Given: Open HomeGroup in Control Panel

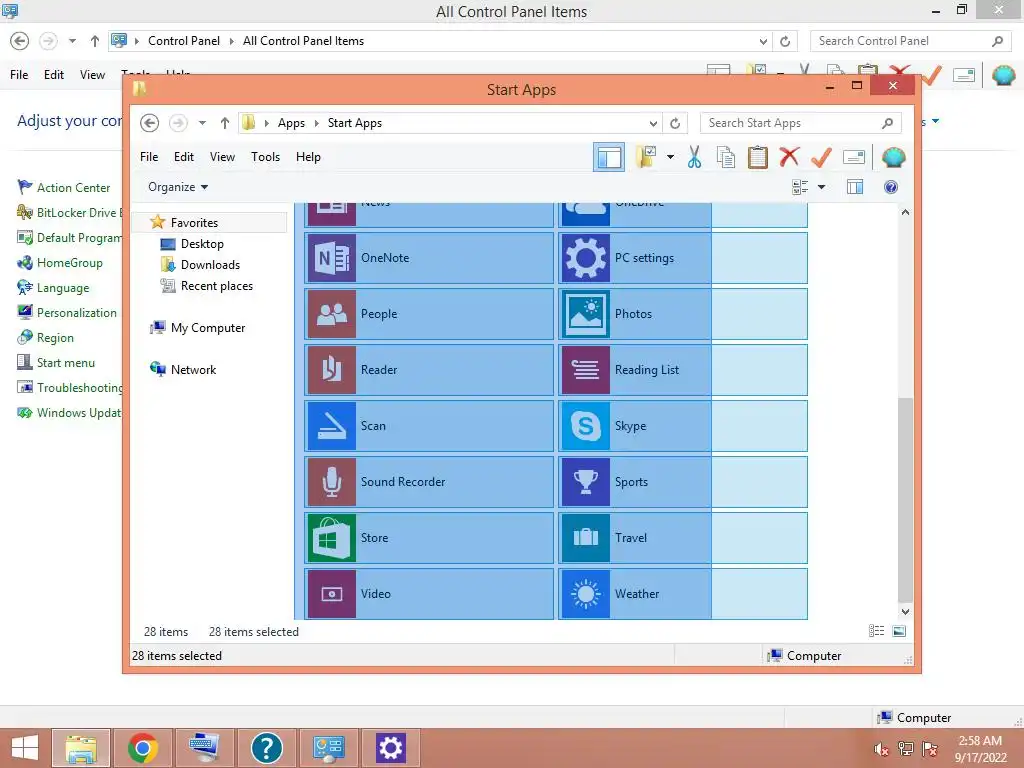Looking at the screenshot, I should pos(69,263).
